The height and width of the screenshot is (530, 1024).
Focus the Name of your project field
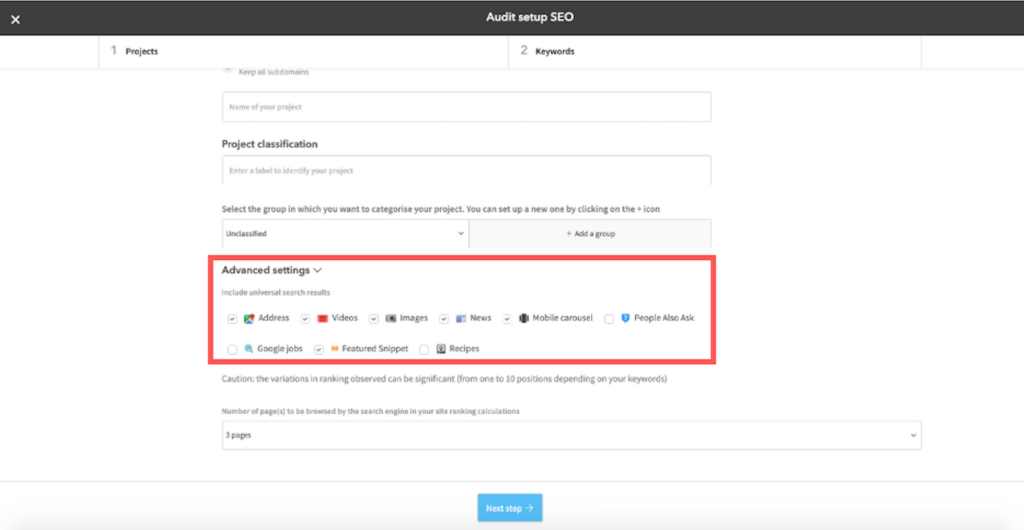point(466,106)
